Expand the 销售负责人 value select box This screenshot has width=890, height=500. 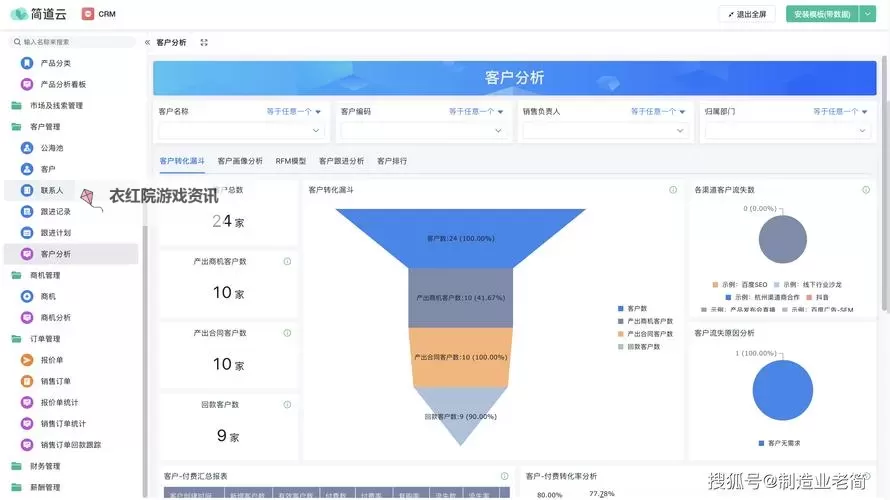[x=604, y=131]
